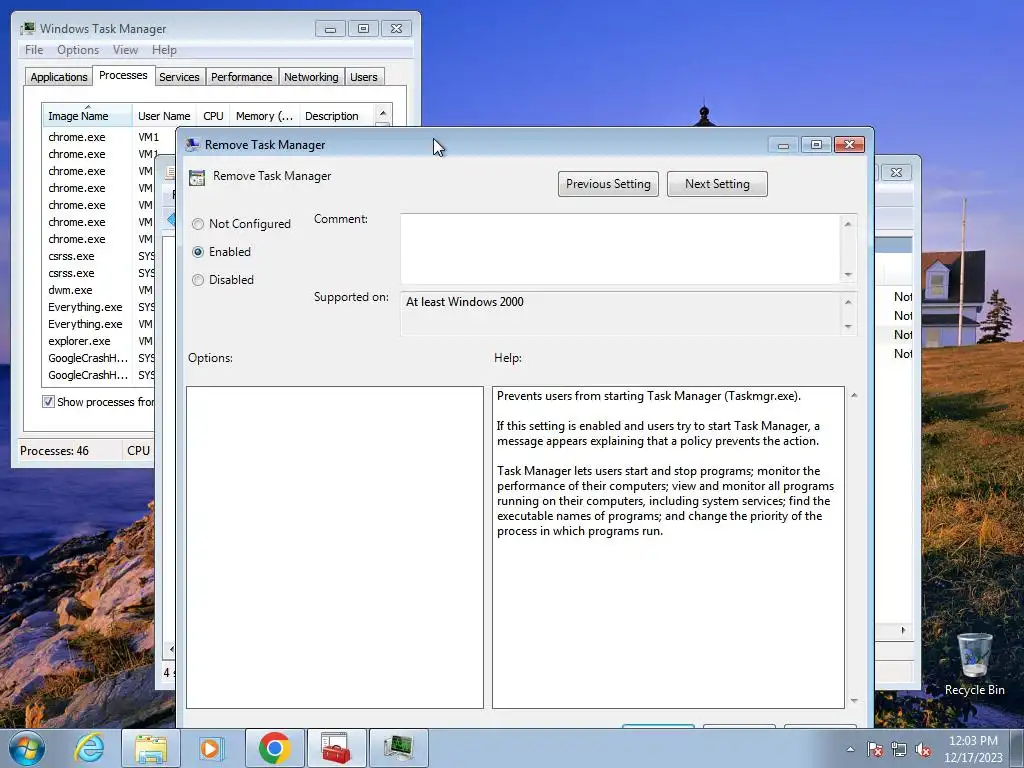Switch to the Networking tab

coord(312,77)
